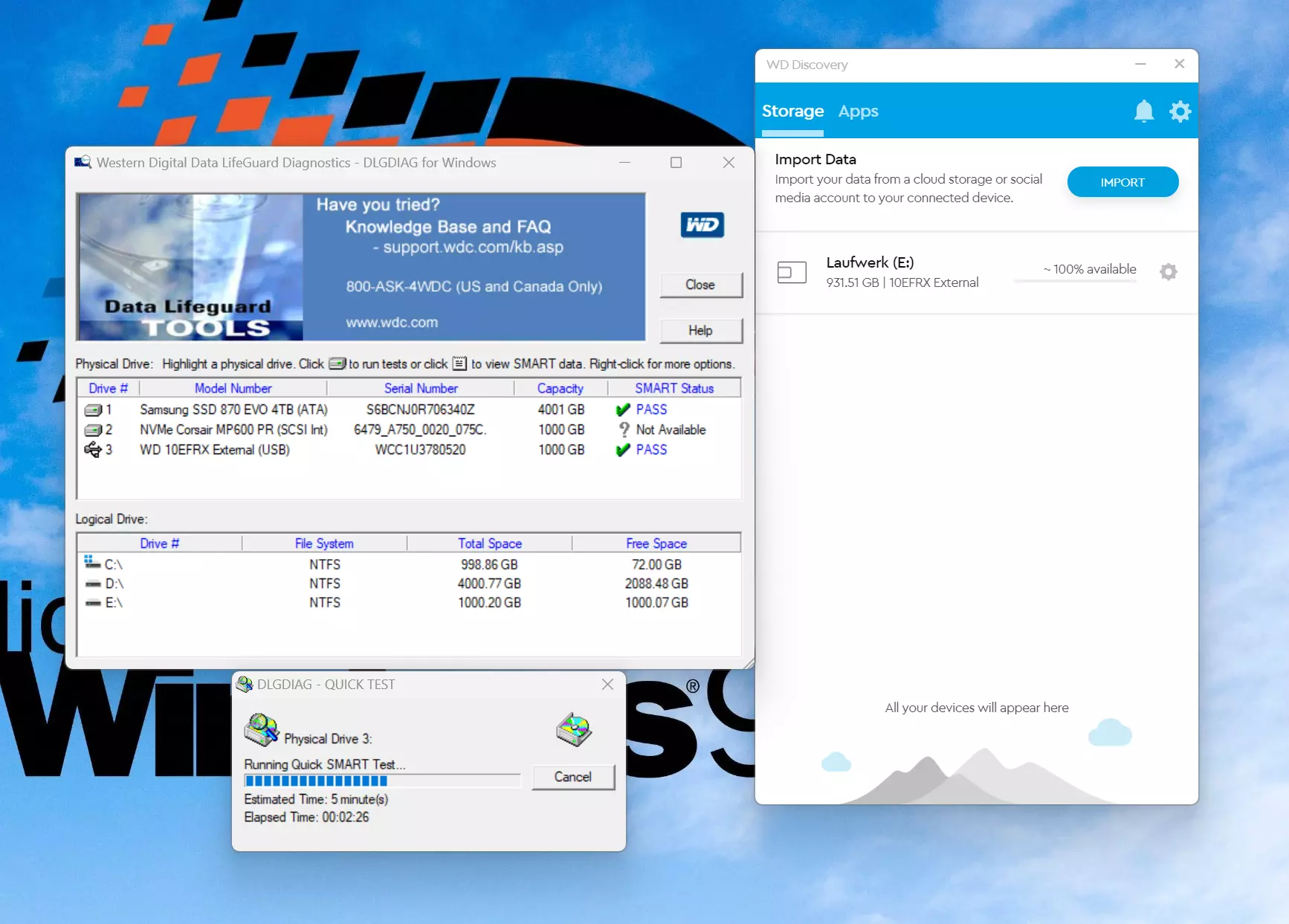This screenshot has width=1289, height=924.
Task: Sort by Serial Number column header
Action: [x=421, y=388]
